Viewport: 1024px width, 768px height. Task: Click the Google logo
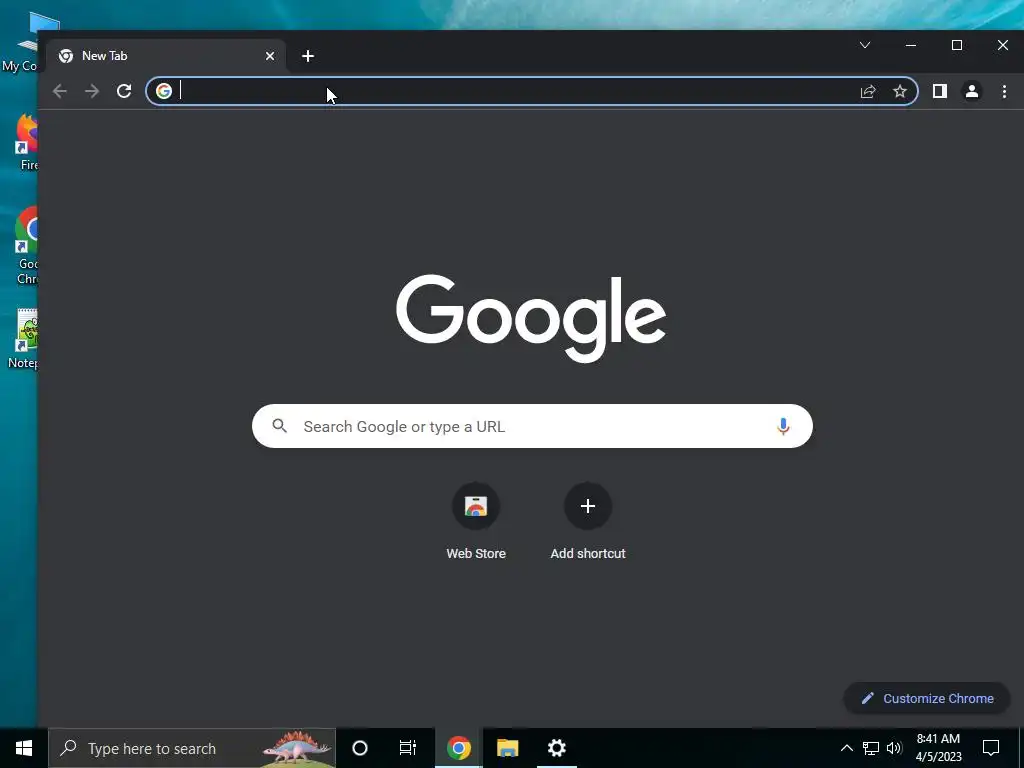(x=531, y=318)
